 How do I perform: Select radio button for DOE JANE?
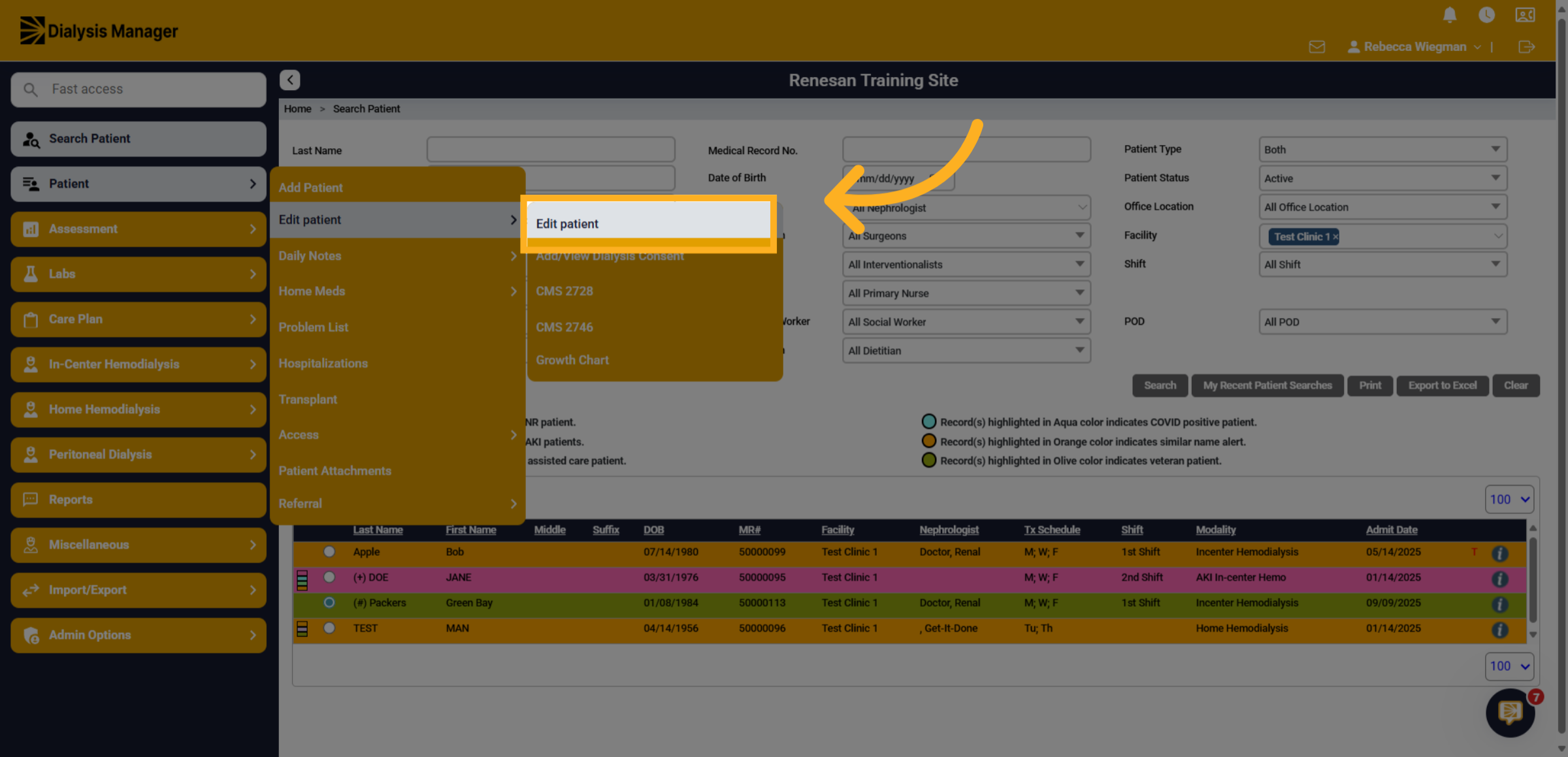pos(329,577)
